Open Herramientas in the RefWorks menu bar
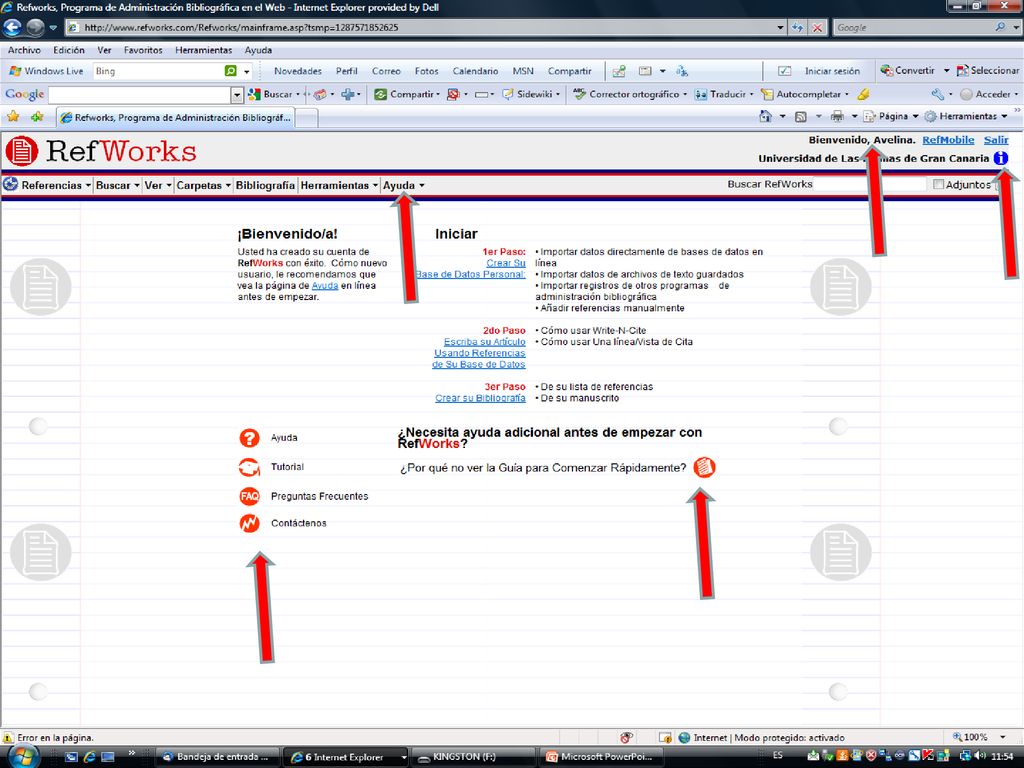Viewport: 1024px width, 768px height. point(339,185)
